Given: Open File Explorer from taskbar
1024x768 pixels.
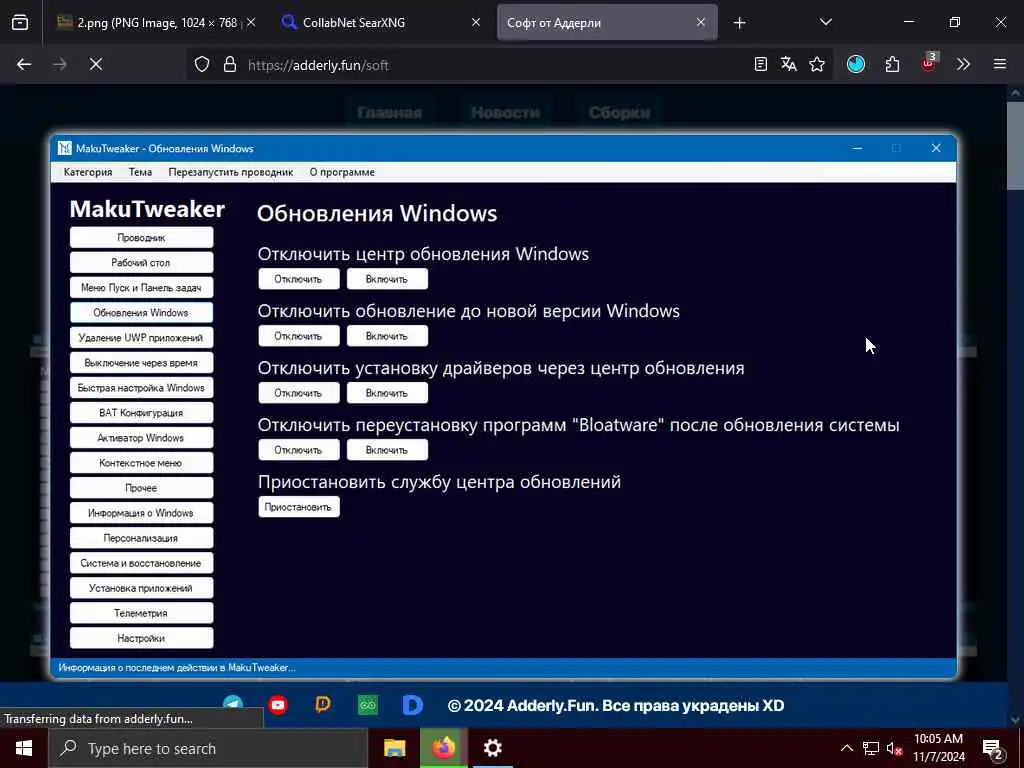Looking at the screenshot, I should 394,748.
